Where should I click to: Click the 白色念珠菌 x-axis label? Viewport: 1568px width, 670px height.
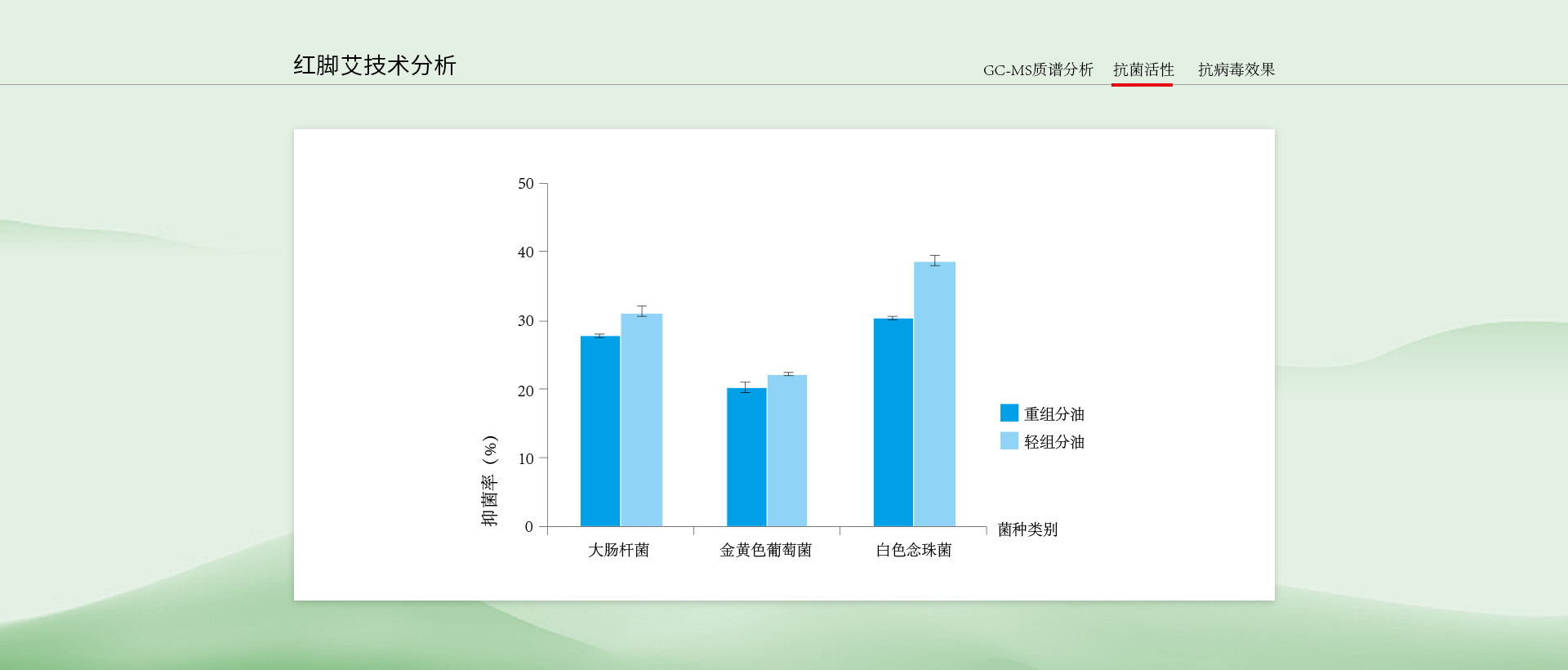pyautogui.click(x=913, y=550)
